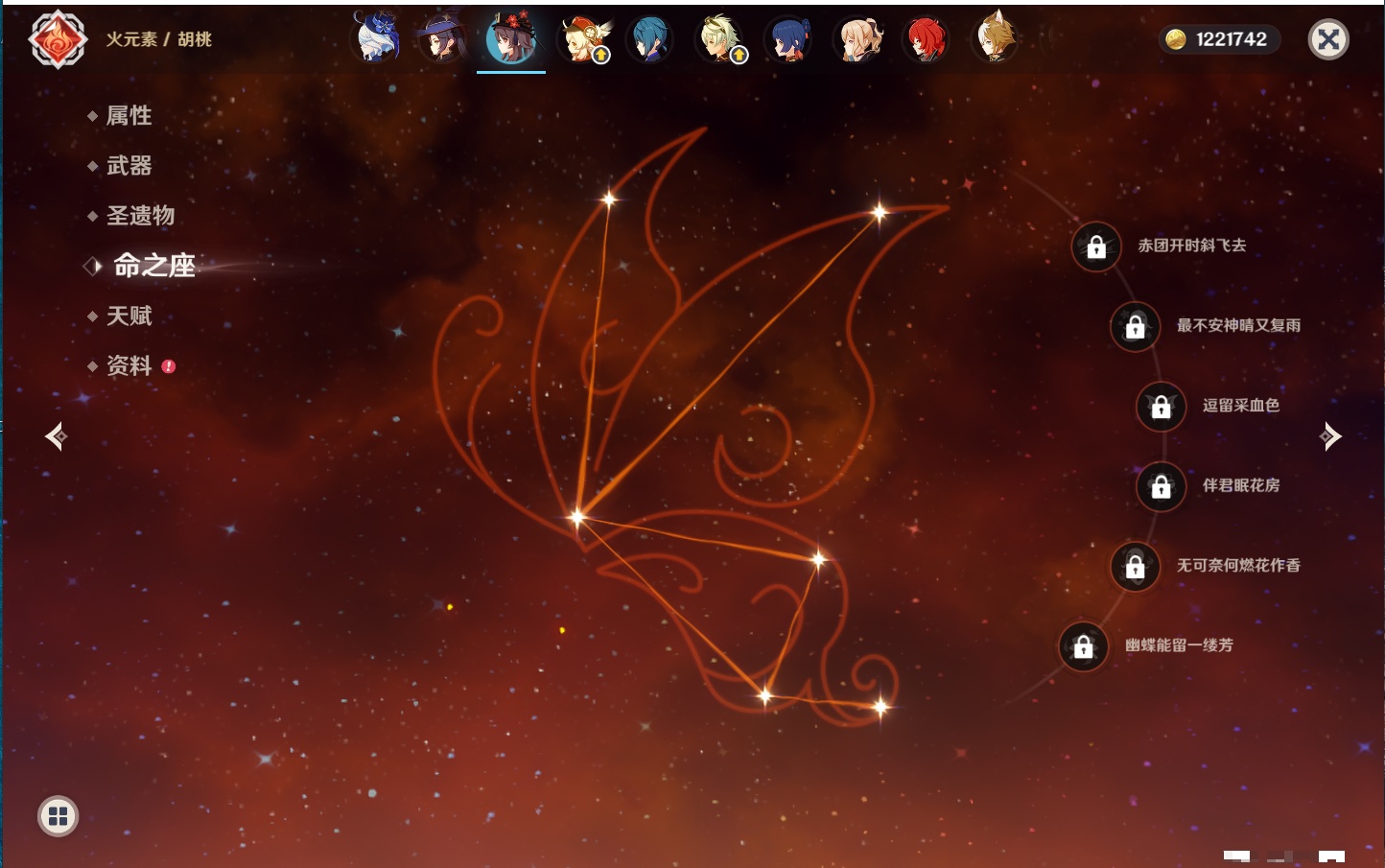Screen dimensions: 1385x868
Task: Click the constellation name 幽蝶能留一缕芳
Action: (x=1179, y=645)
